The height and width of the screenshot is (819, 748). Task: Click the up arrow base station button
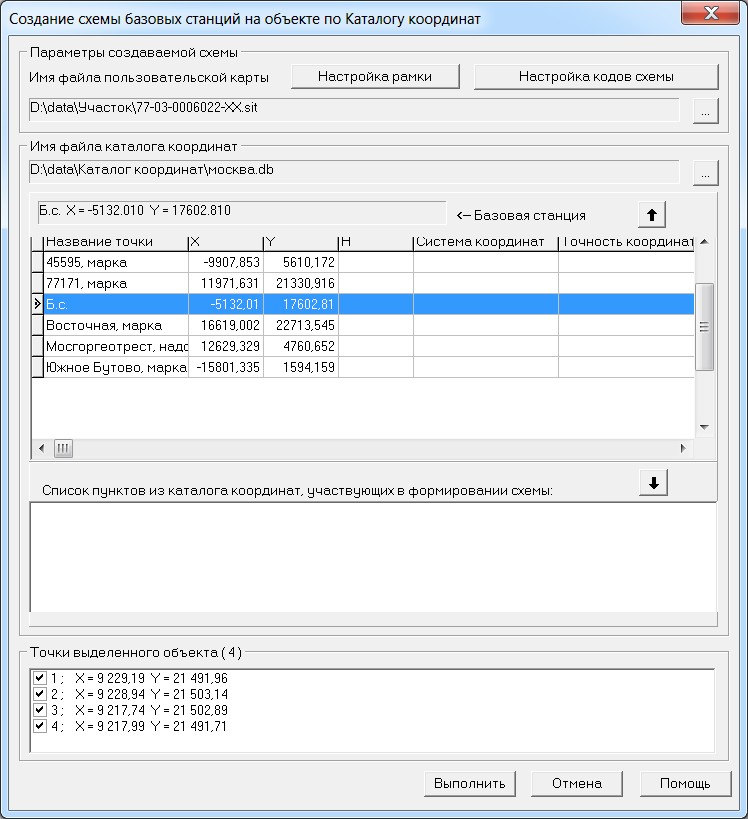pyautogui.click(x=651, y=215)
